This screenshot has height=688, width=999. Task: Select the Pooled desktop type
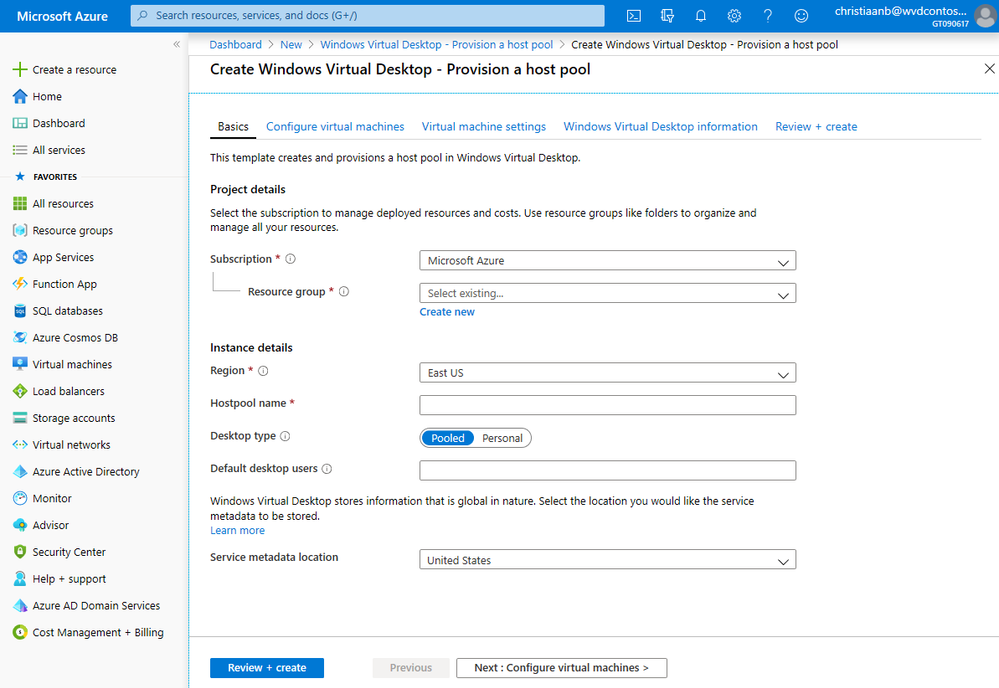click(x=448, y=438)
